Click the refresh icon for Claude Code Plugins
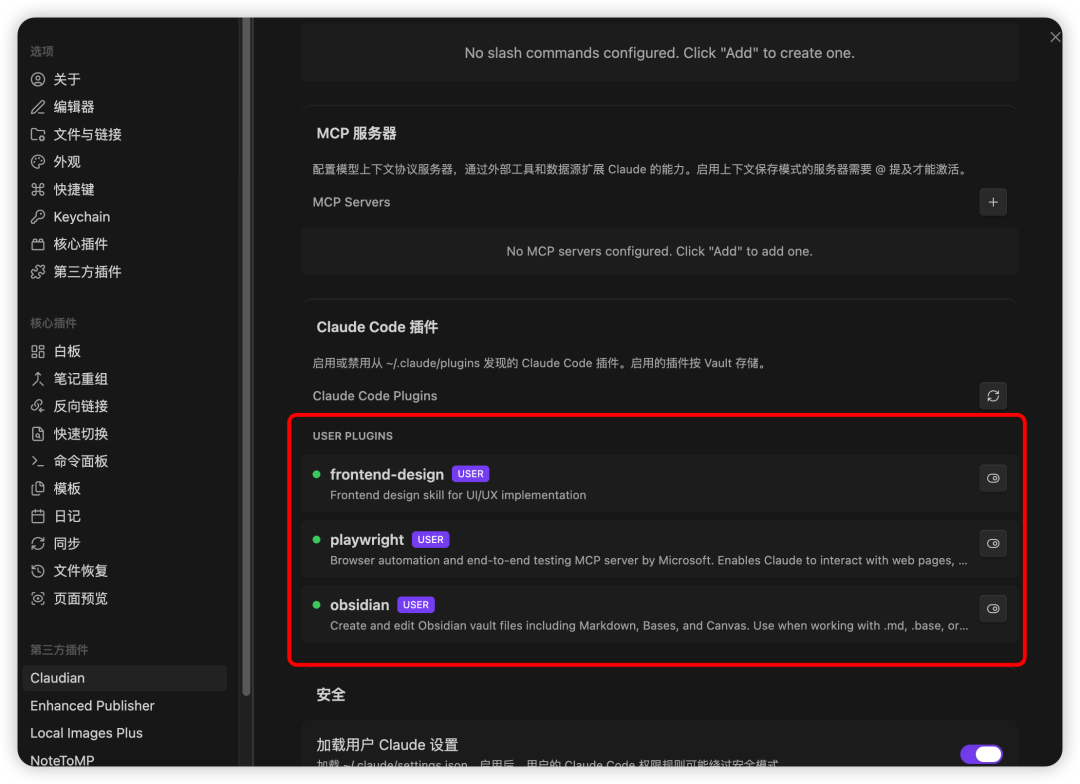The height and width of the screenshot is (784, 1080). 993,395
